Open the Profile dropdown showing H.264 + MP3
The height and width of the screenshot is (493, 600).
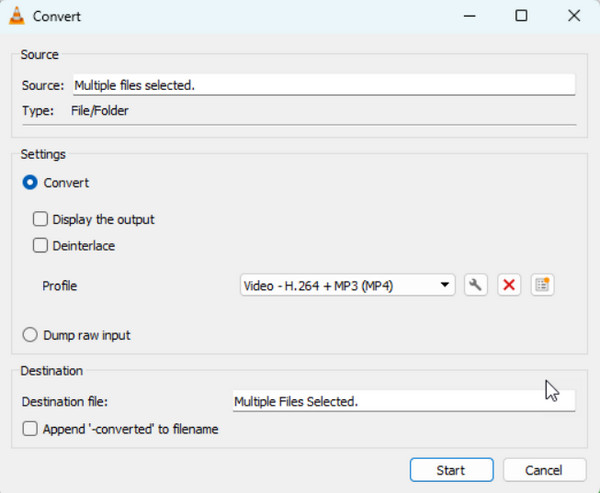pos(347,286)
